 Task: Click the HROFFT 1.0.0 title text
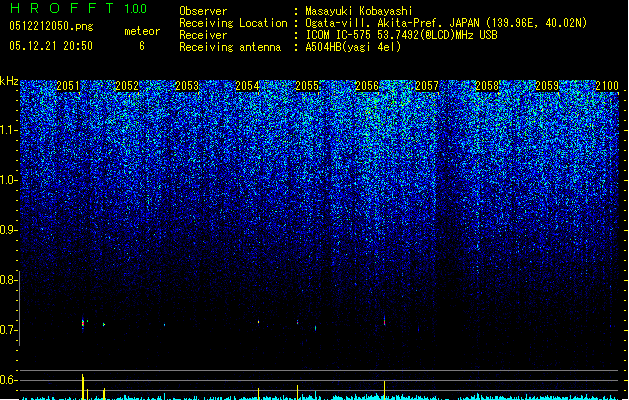coord(79,8)
